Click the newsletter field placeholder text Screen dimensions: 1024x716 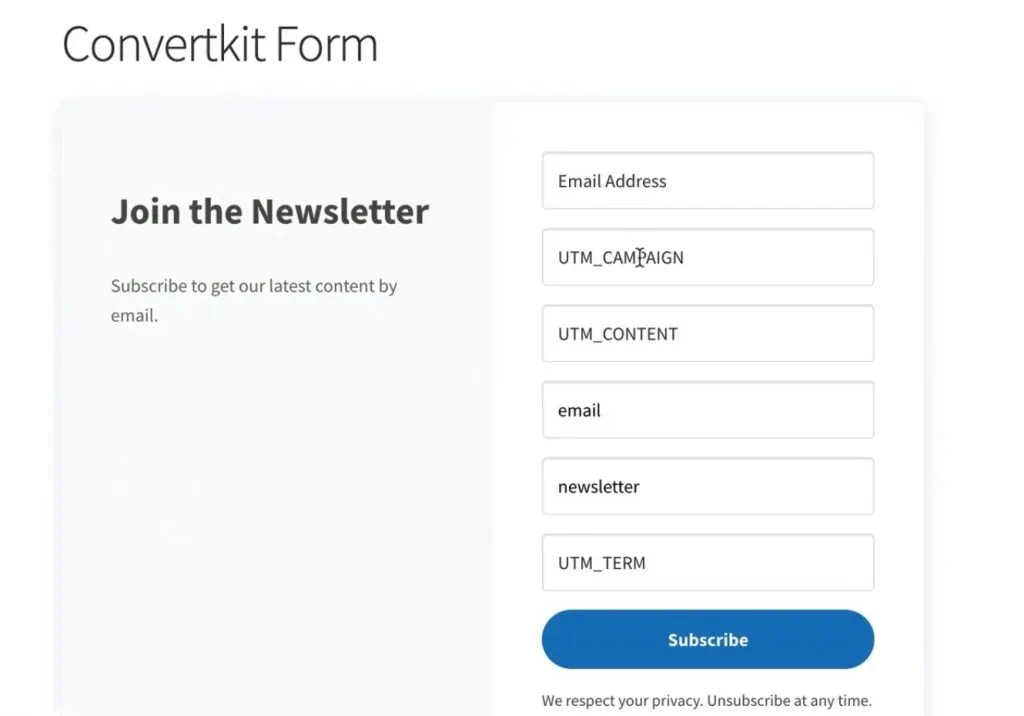tap(598, 486)
